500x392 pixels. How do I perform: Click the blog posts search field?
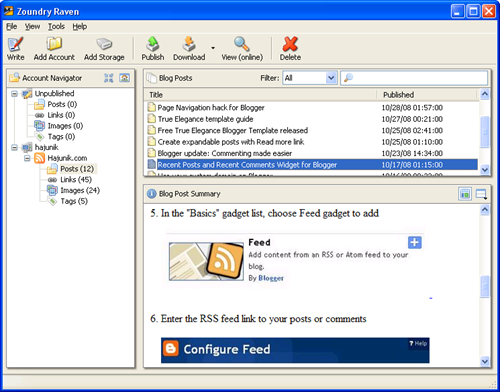[414, 78]
